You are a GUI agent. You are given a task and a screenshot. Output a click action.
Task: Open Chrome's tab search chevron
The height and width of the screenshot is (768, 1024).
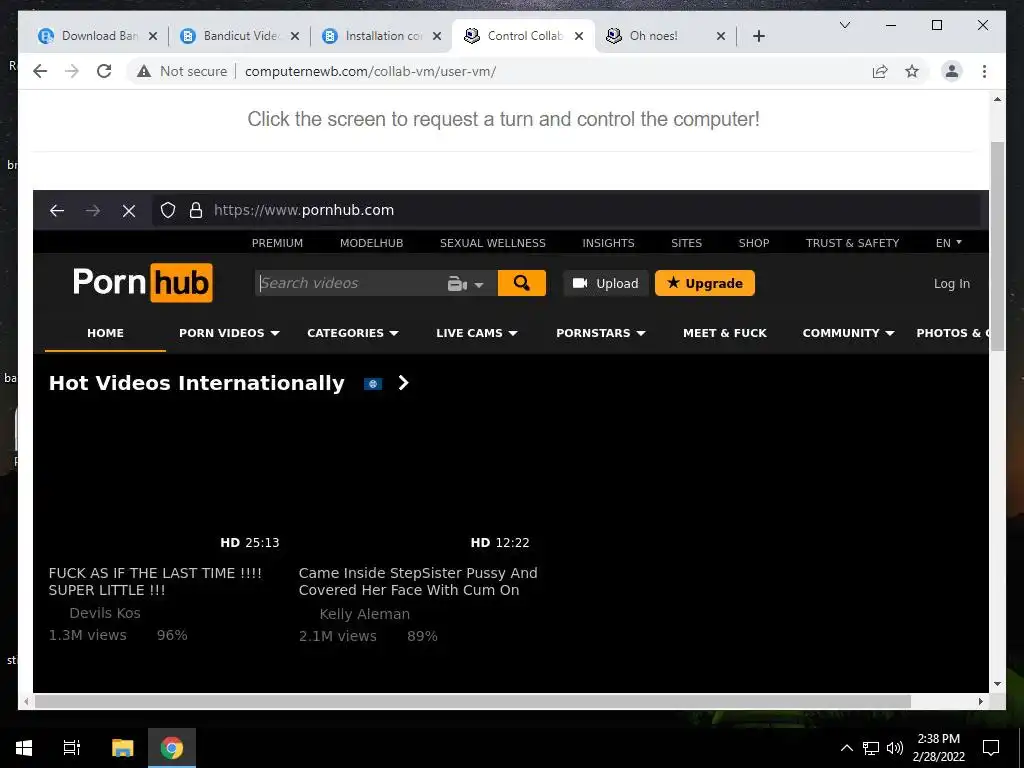(x=845, y=25)
